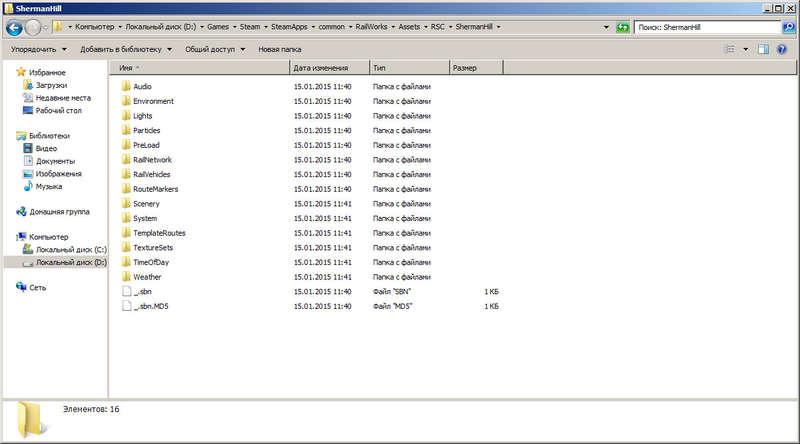Refresh the folder with green arrows button
Screen dimensions: 800x444
[622, 28]
